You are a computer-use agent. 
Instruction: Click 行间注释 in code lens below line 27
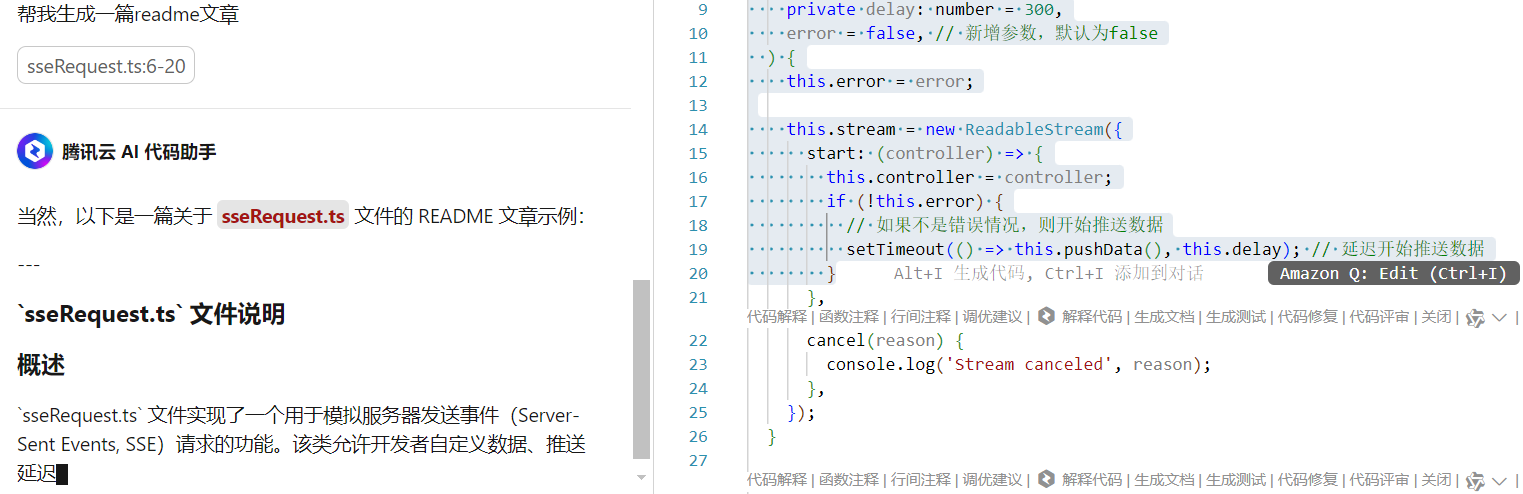click(921, 480)
